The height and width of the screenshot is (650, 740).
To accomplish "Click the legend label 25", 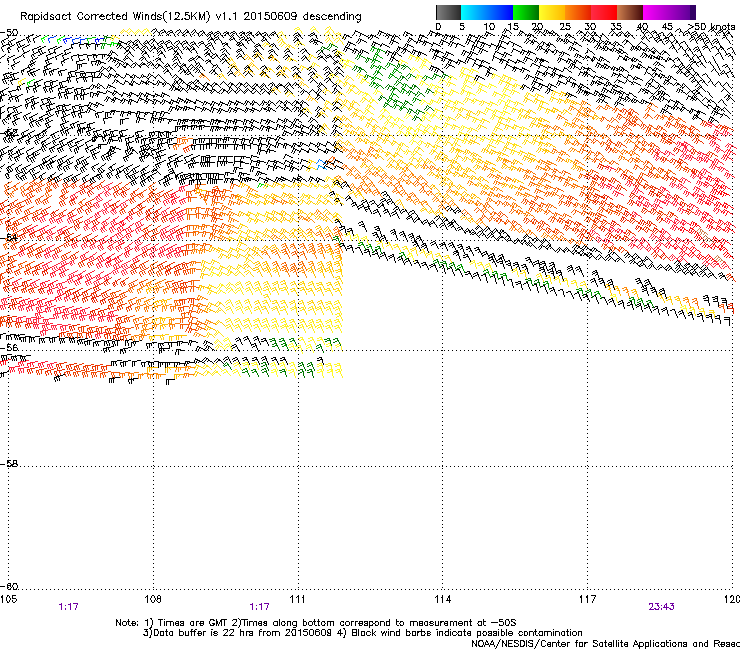I will coord(565,27).
